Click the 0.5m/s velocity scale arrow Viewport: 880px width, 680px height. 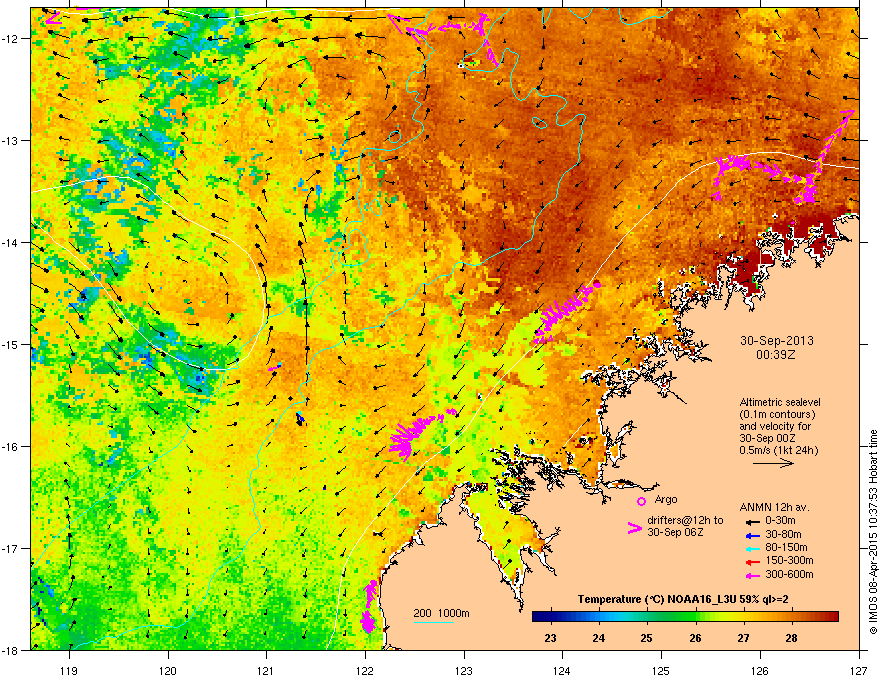[773, 463]
